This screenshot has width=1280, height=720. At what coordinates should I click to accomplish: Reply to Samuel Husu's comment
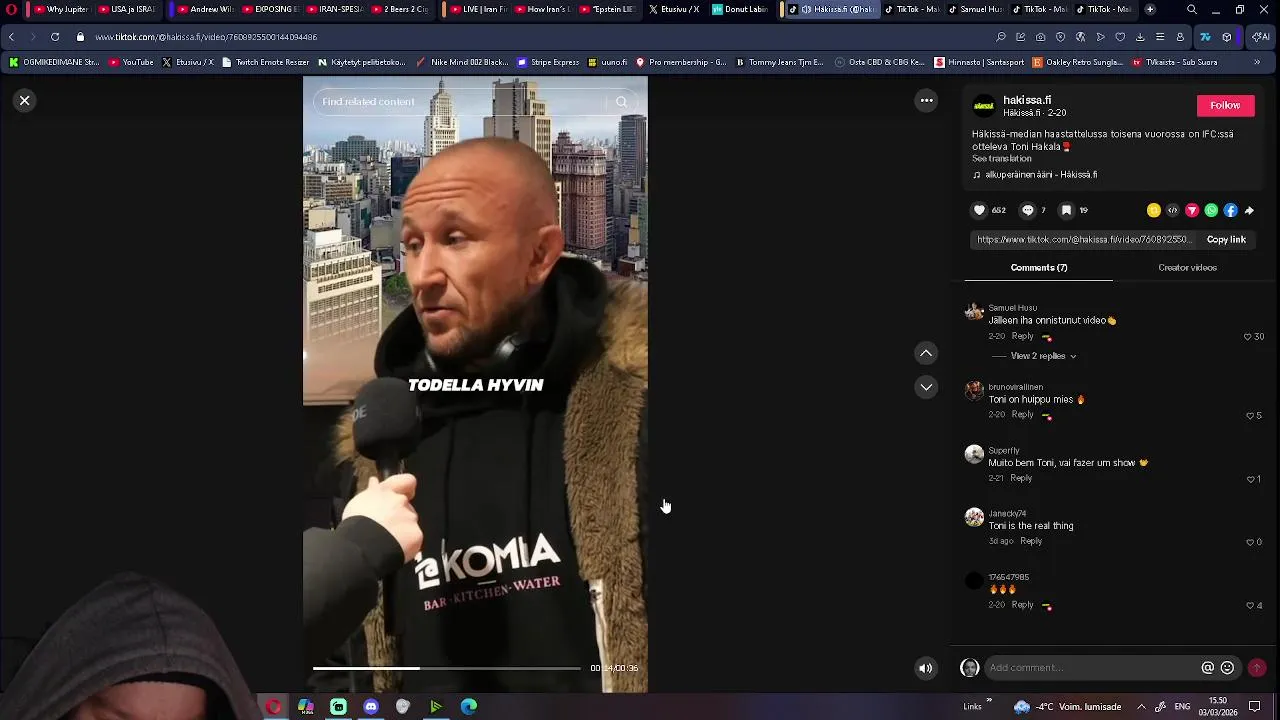tap(1022, 336)
